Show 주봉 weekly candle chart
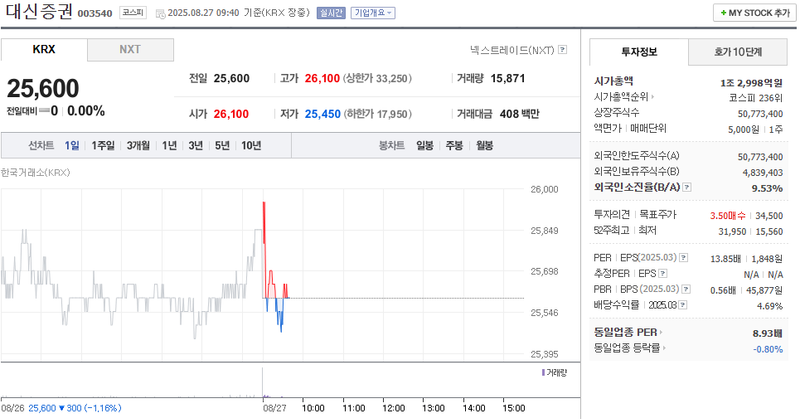Viewport: 800px width, 419px height. (454, 145)
